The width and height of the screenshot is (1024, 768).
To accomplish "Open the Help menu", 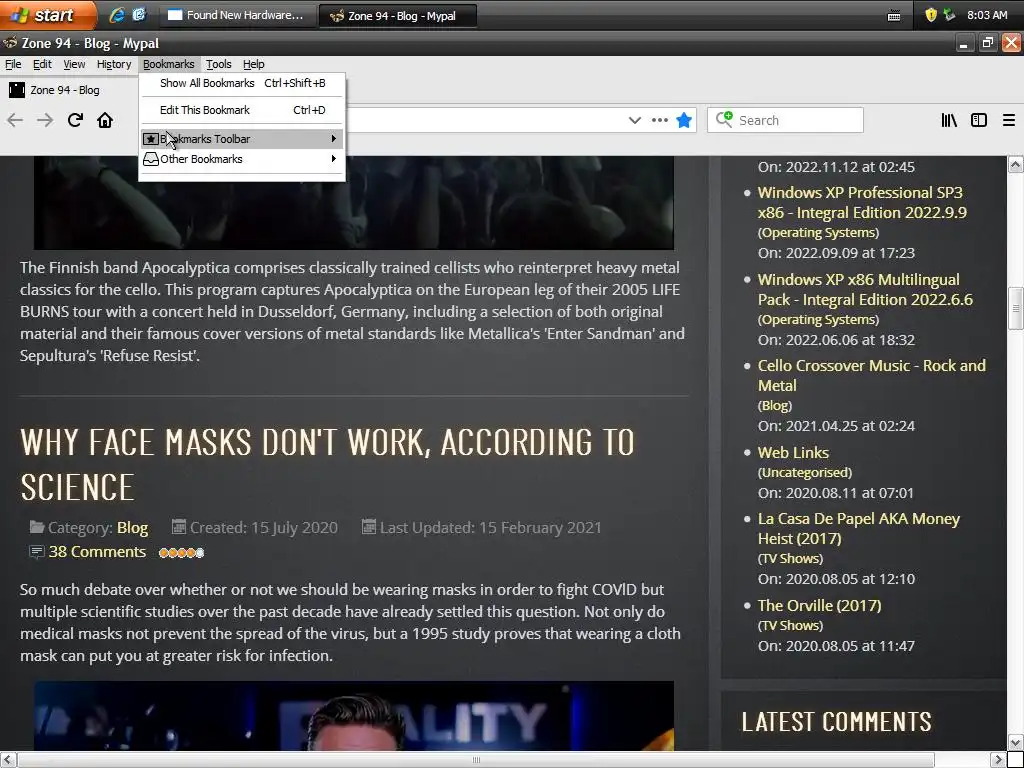I will tap(253, 64).
